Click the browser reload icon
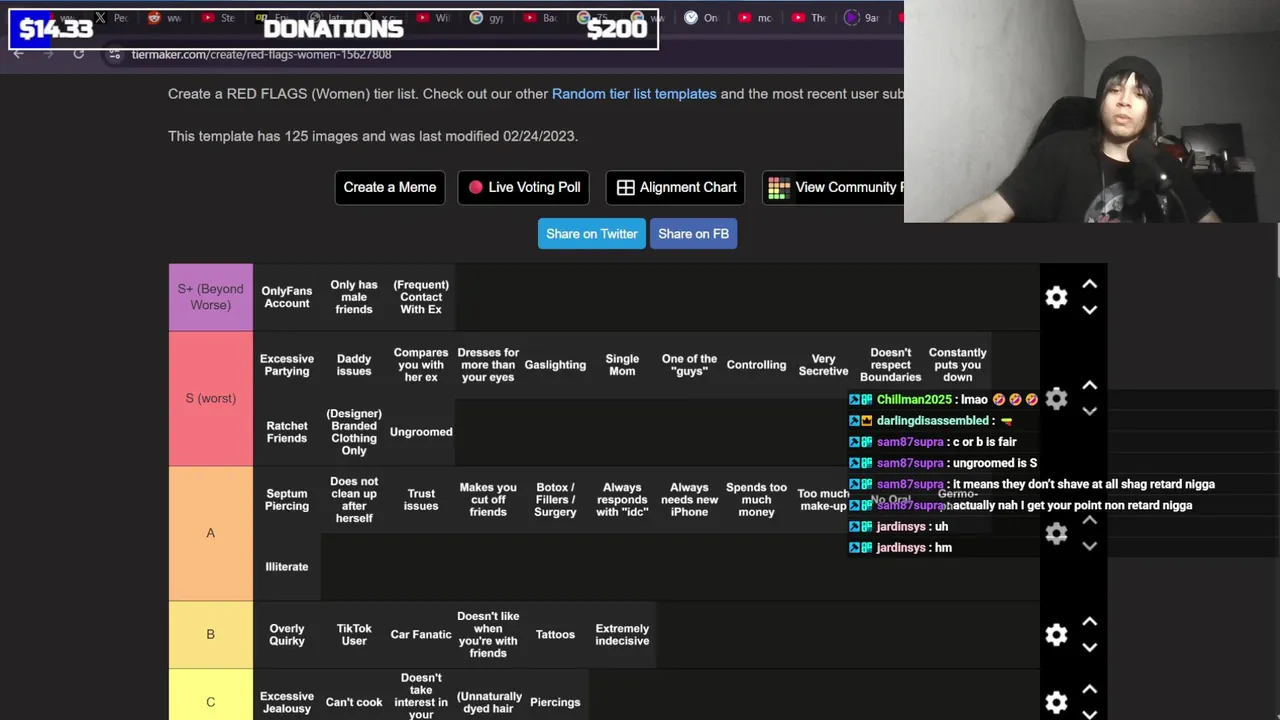The width and height of the screenshot is (1280, 720). (x=78, y=54)
